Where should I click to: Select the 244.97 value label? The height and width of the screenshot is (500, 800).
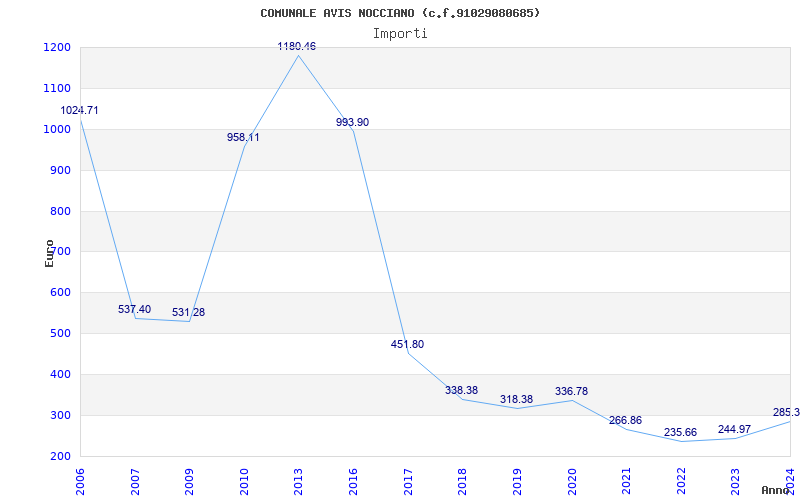click(x=734, y=430)
